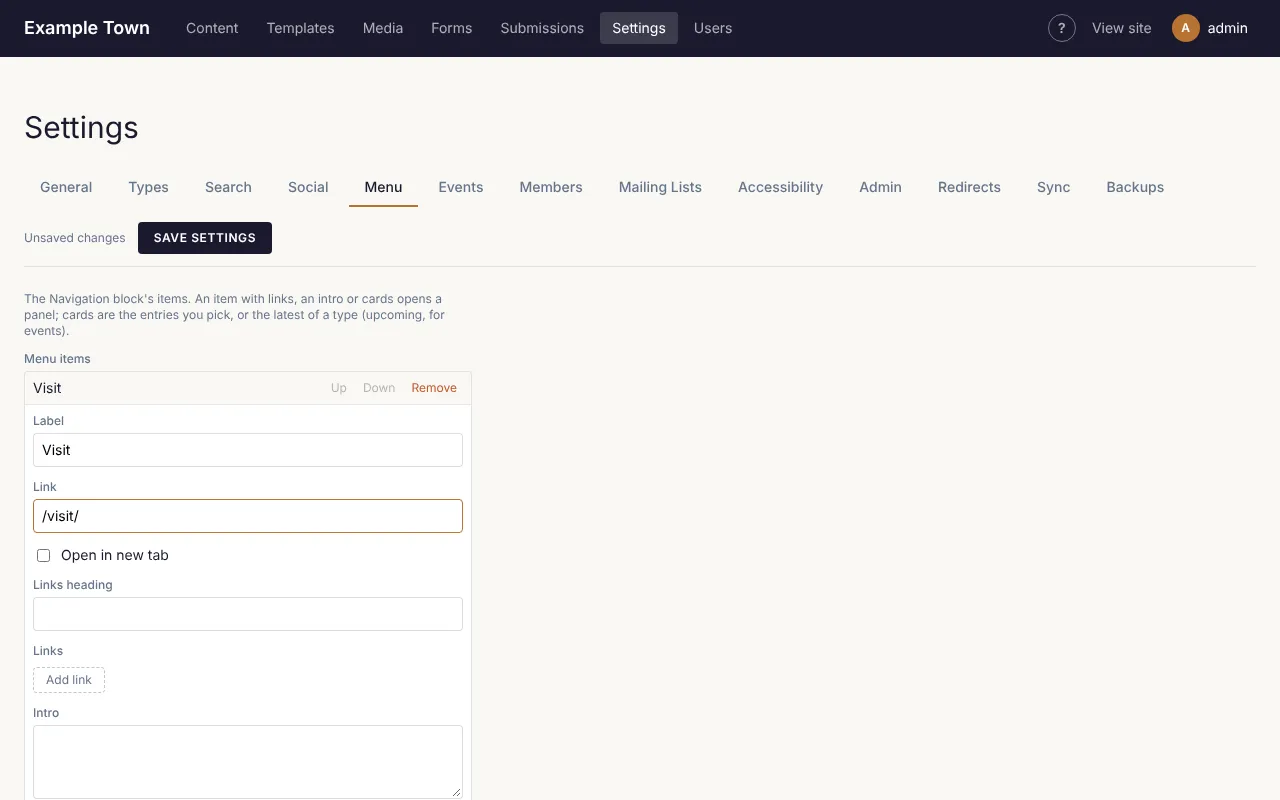Screen dimensions: 1280x800
Task: Open the Admin settings tab
Action: pos(880,187)
